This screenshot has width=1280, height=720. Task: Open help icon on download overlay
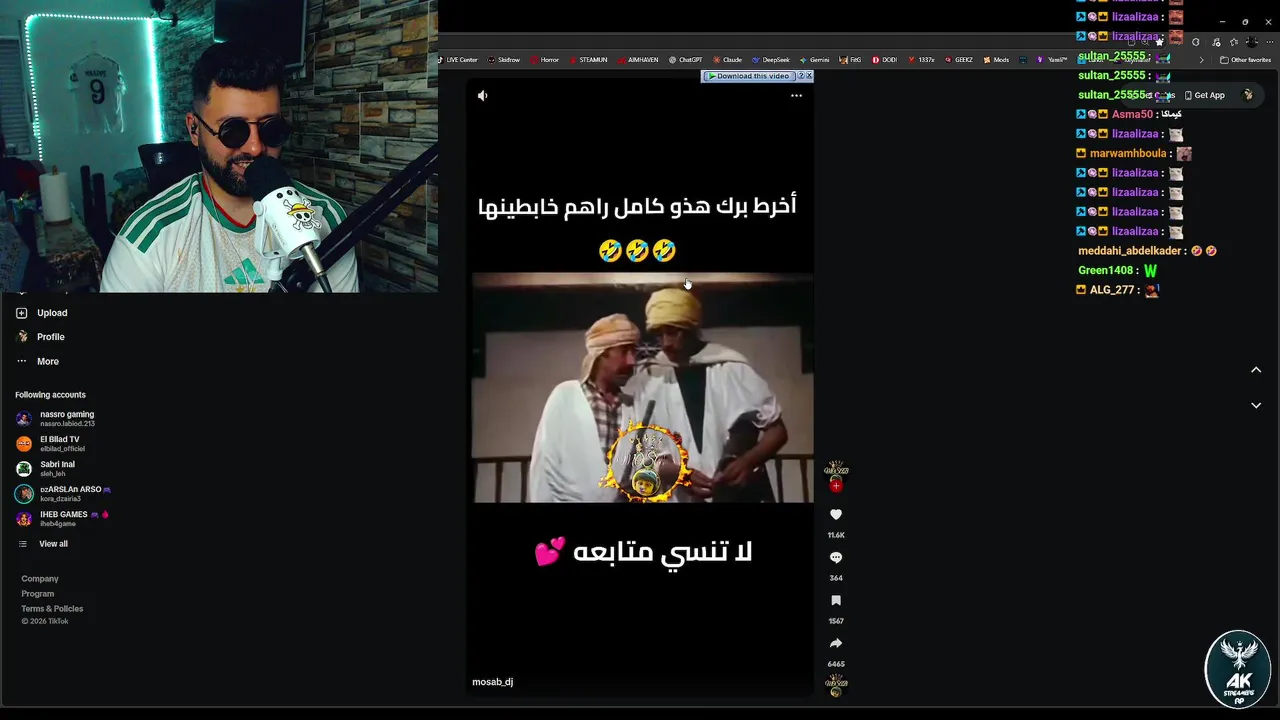[799, 76]
